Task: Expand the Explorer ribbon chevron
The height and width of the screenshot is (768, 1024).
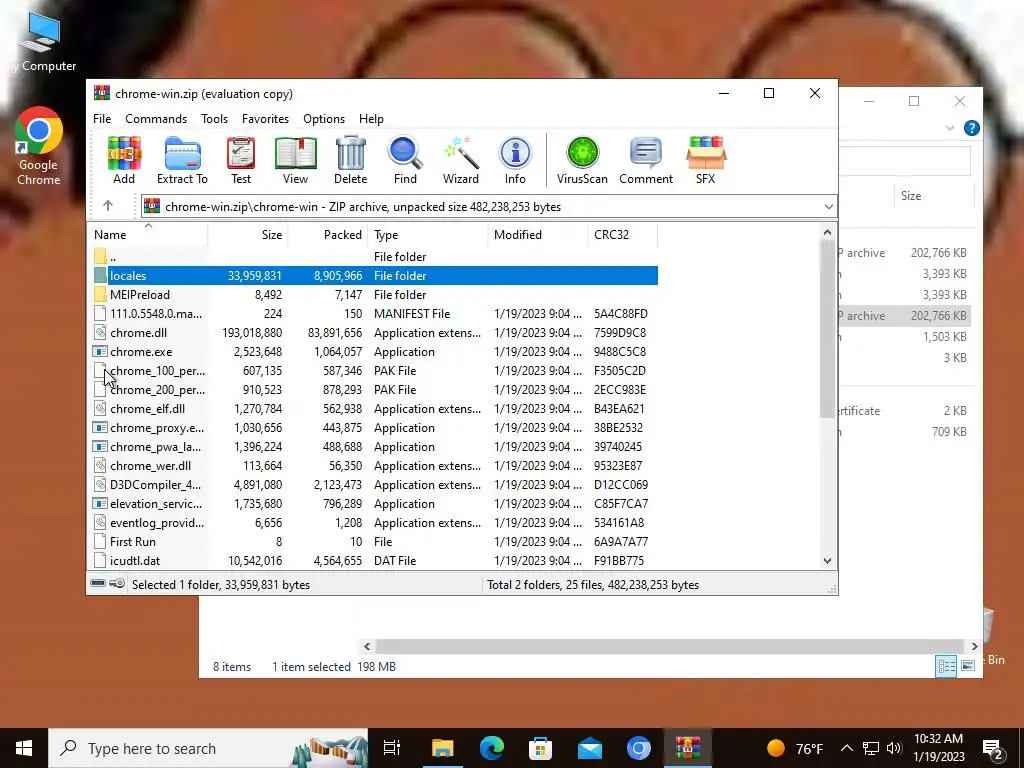Action: 950,128
